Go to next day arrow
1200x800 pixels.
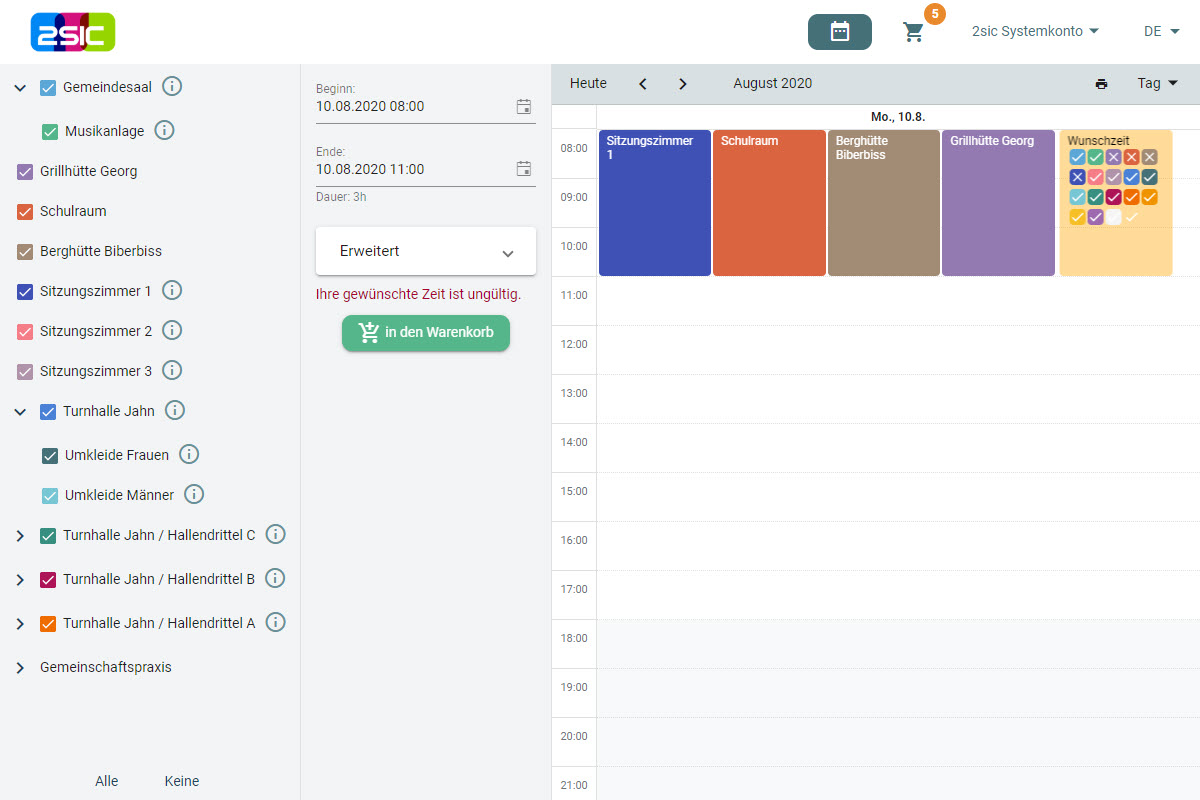[x=683, y=84]
